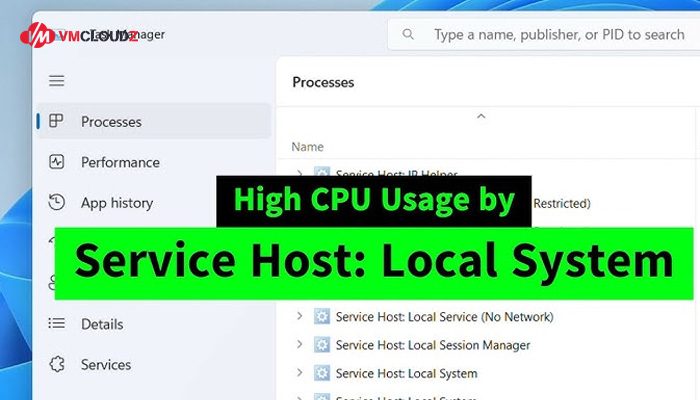Open the Details tab
The image size is (700, 400).
click(154, 324)
